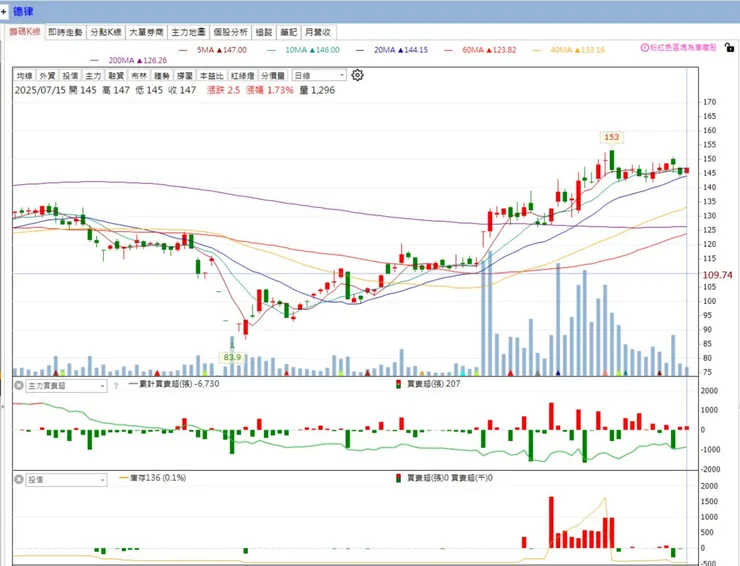This screenshot has height=566, width=740.
Task: Toggle the 布林 bands overlay
Action: [x=139, y=76]
